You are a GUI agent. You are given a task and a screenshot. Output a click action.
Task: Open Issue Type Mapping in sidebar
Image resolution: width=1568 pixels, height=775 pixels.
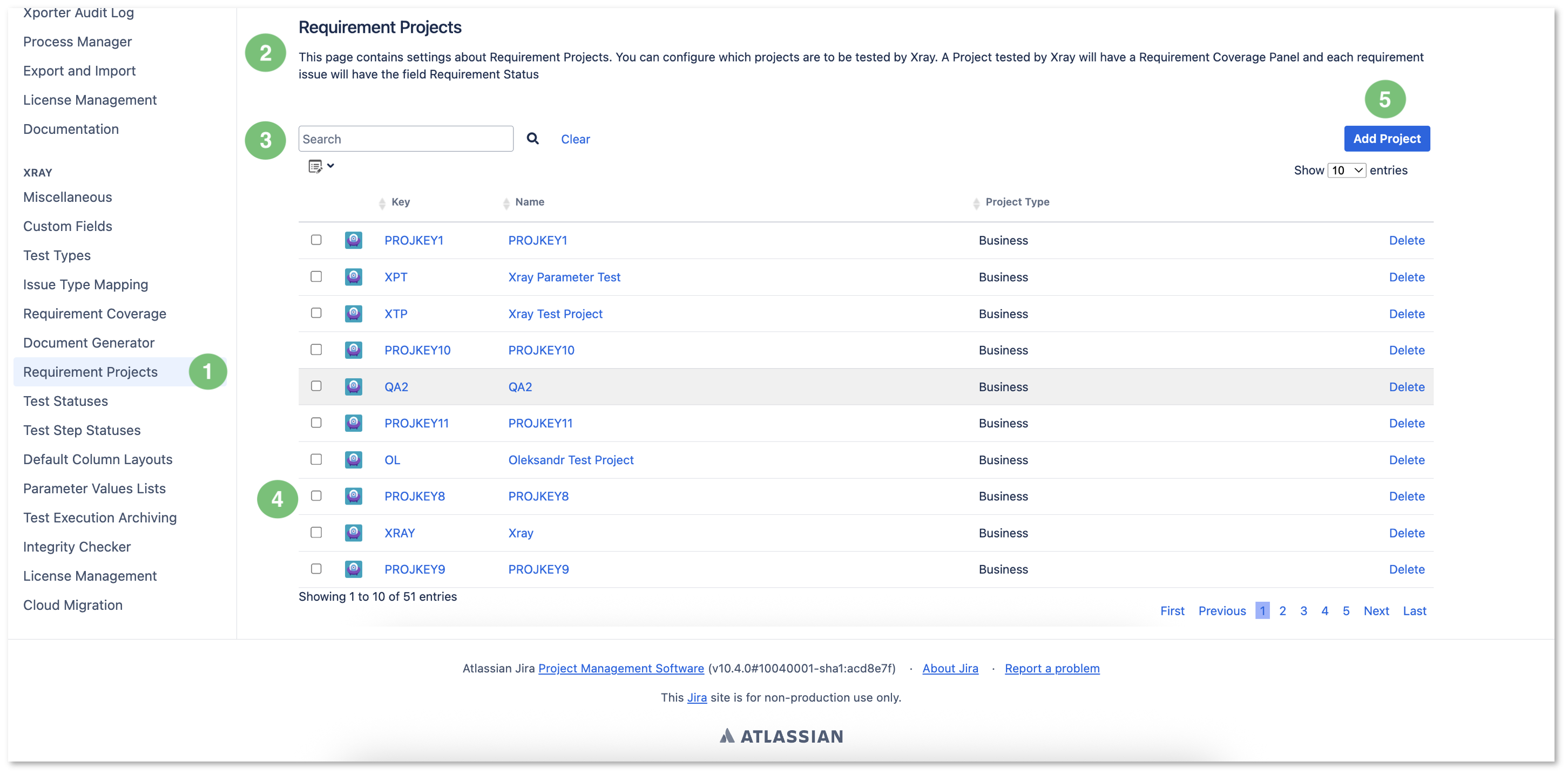(86, 285)
